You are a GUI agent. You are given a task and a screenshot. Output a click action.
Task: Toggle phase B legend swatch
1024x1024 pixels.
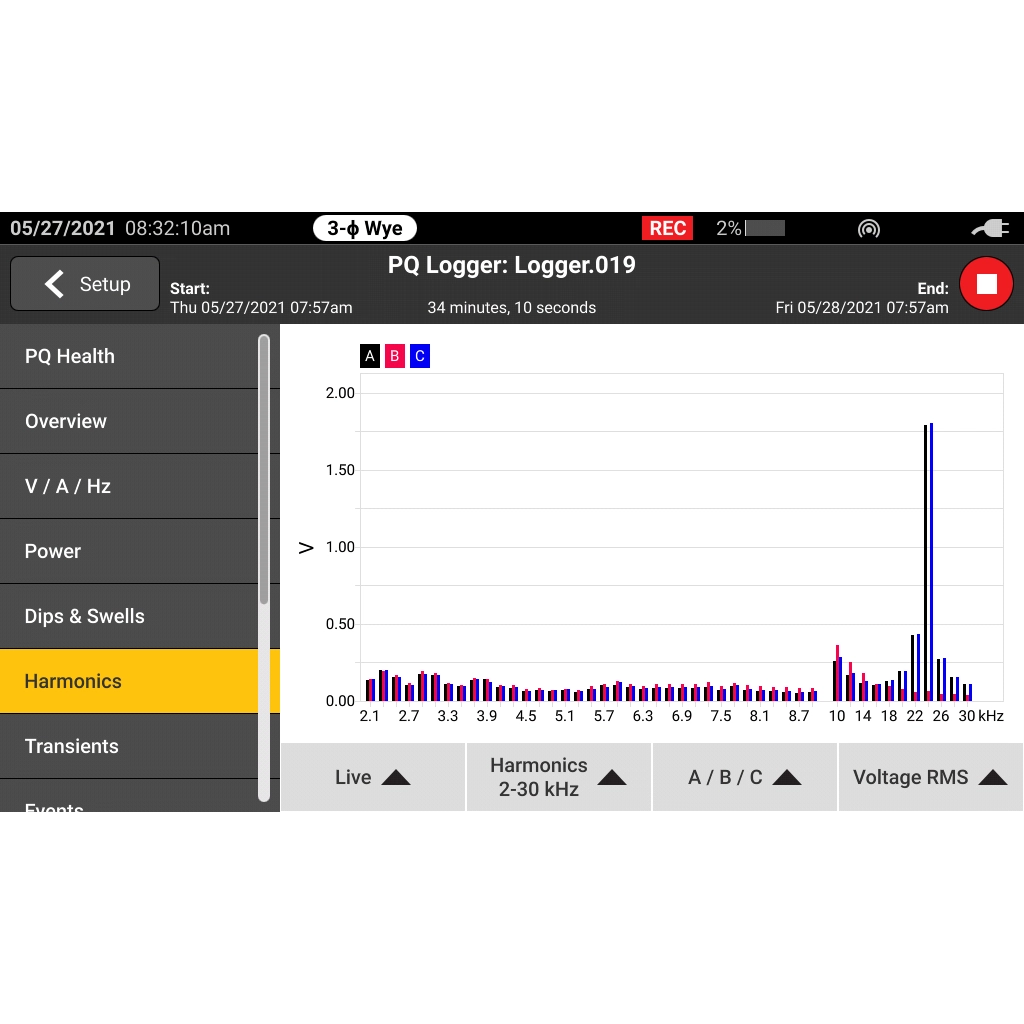click(x=394, y=356)
